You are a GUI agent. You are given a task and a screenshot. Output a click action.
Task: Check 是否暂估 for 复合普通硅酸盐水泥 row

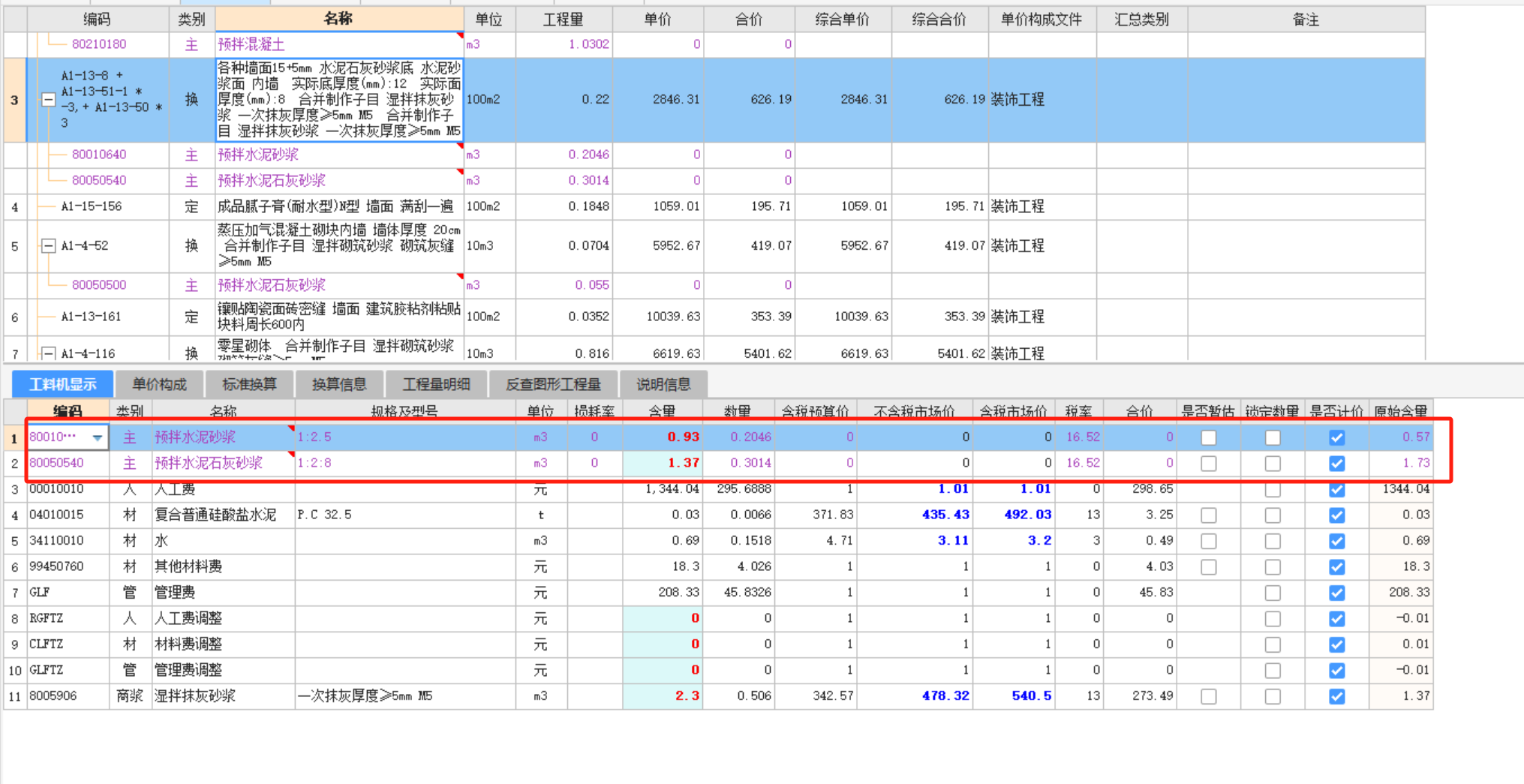coord(1208,515)
